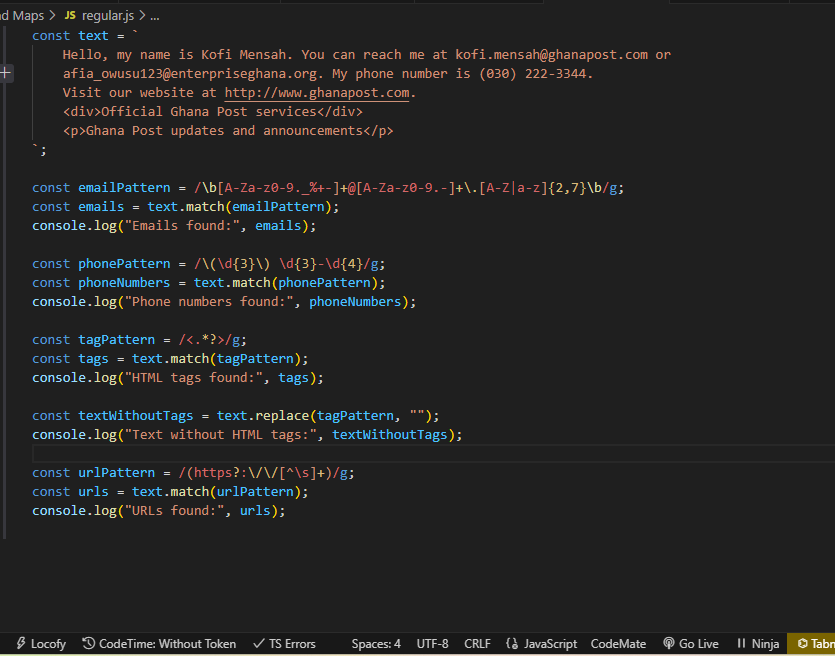Click the "Text without HTML tags:" string

[x=220, y=434]
